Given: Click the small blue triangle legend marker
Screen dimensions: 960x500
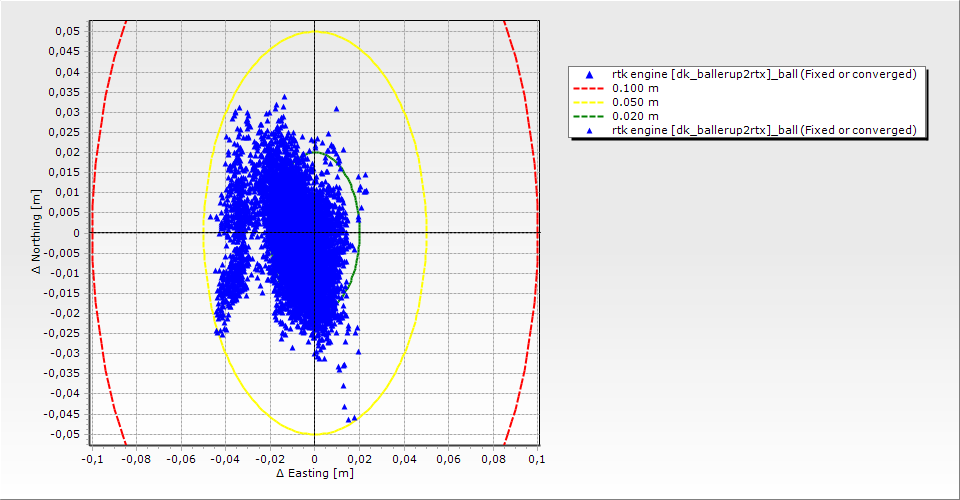Looking at the screenshot, I should (x=589, y=130).
